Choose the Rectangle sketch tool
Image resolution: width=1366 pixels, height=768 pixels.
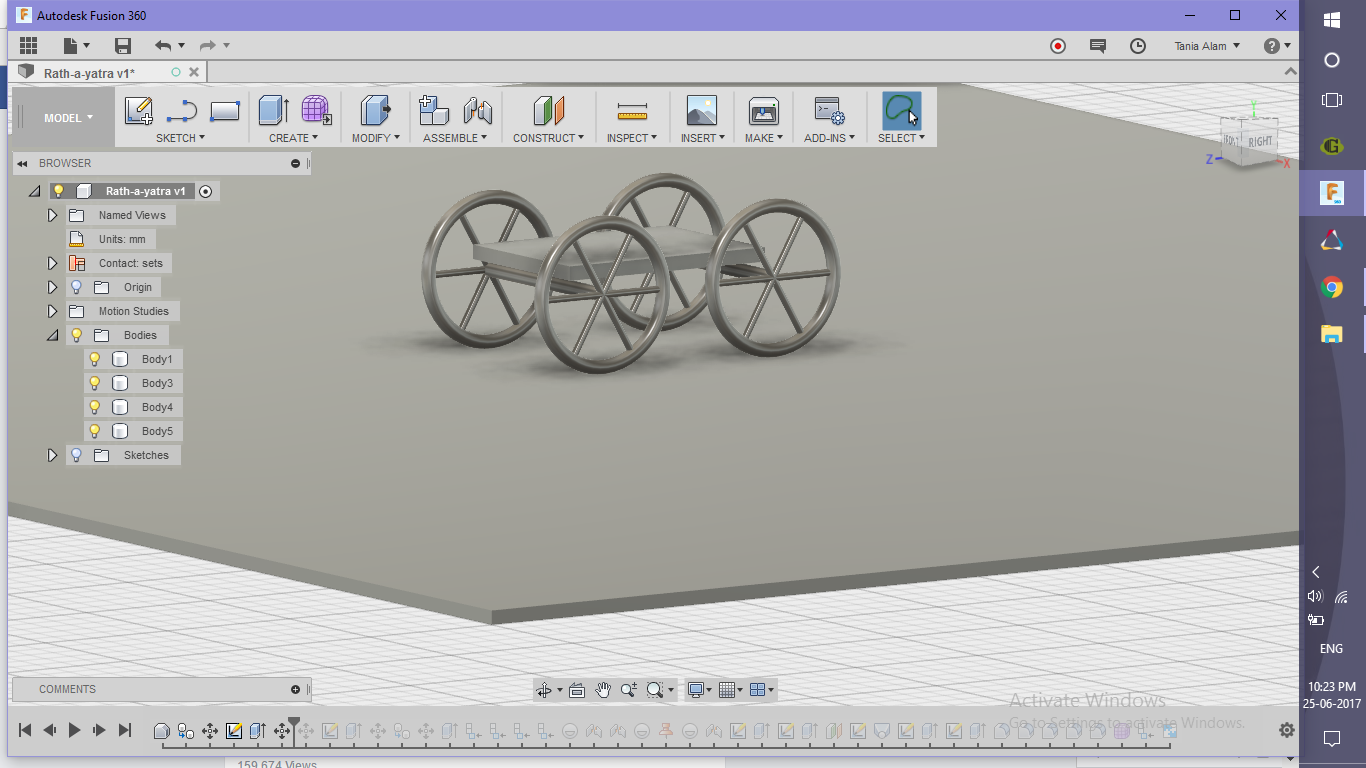(225, 111)
